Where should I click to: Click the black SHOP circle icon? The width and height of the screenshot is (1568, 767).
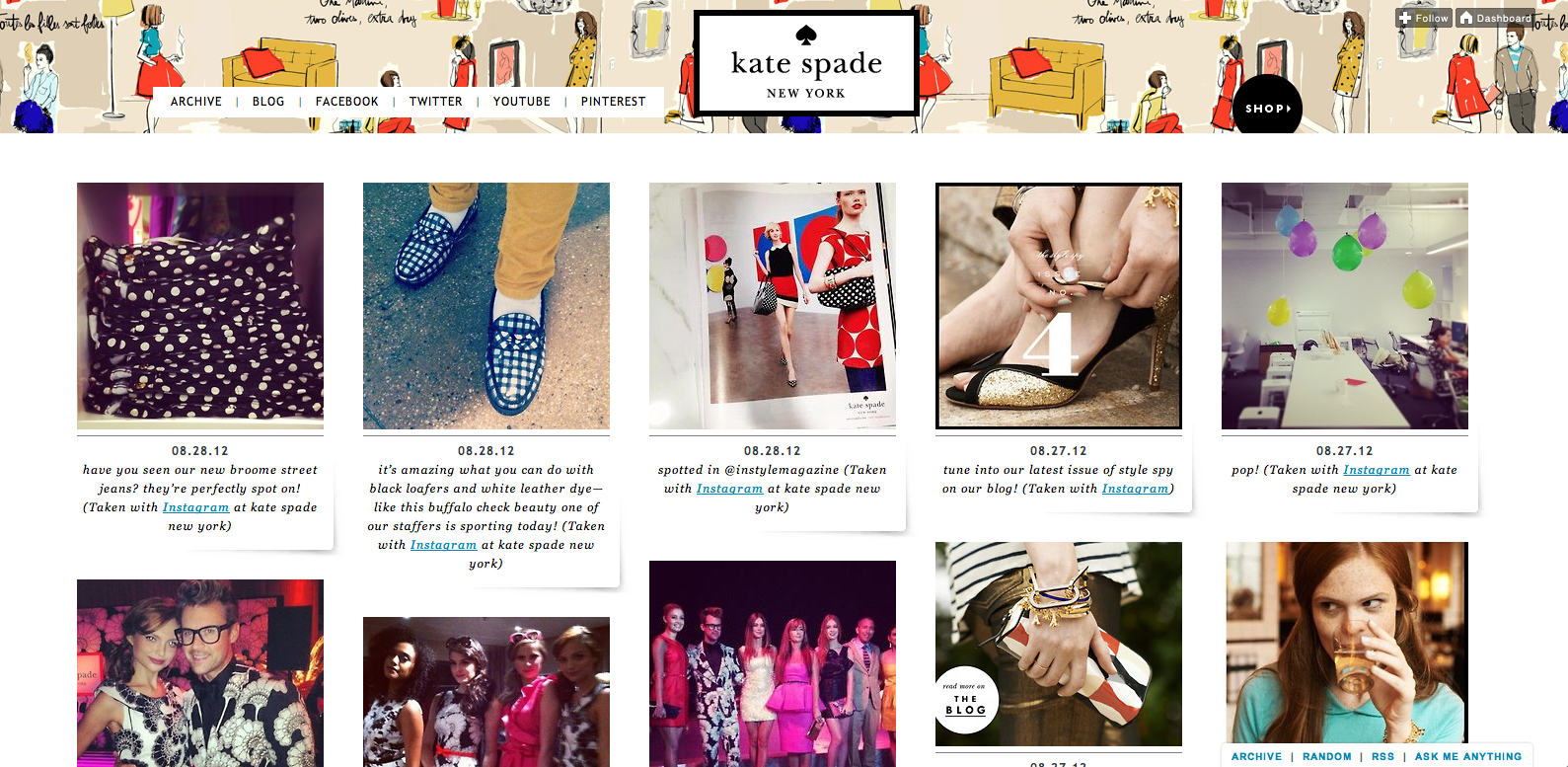point(1268,108)
